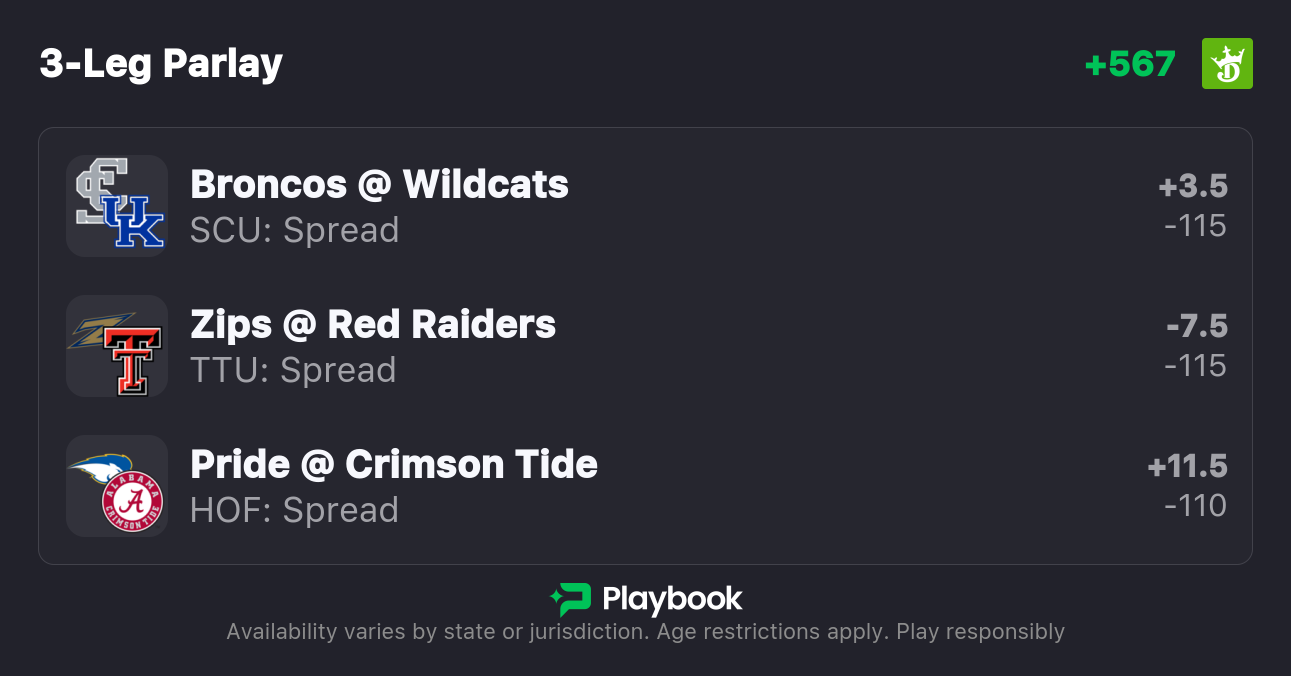The width and height of the screenshot is (1291, 676).
Task: Click the +567 parlay odds
Action: coord(1130,64)
